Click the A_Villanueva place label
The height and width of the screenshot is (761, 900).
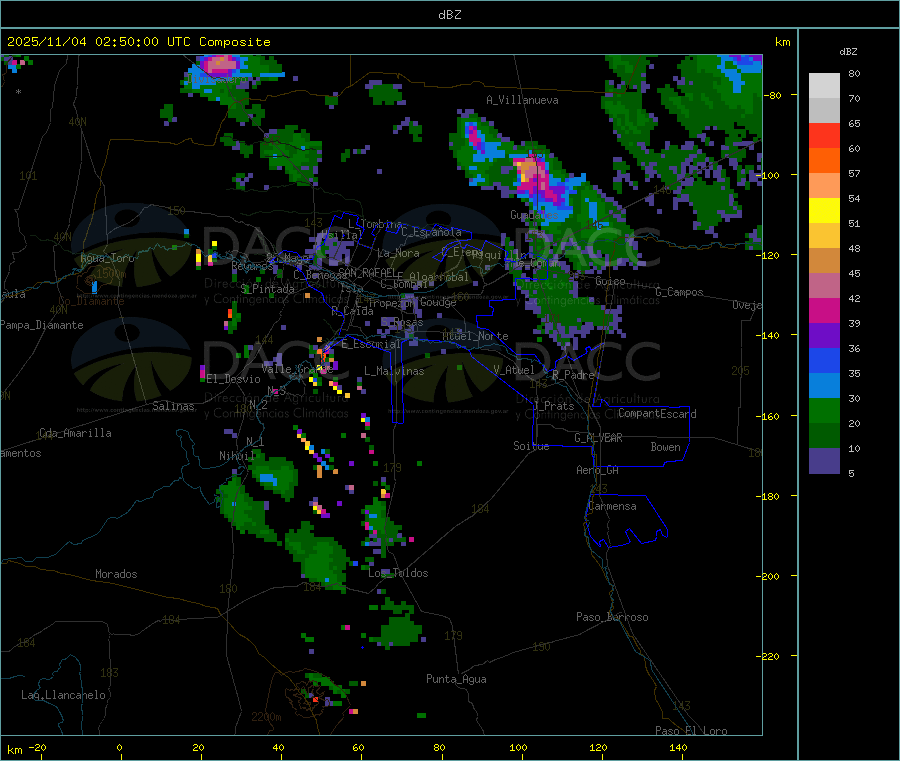point(522,100)
